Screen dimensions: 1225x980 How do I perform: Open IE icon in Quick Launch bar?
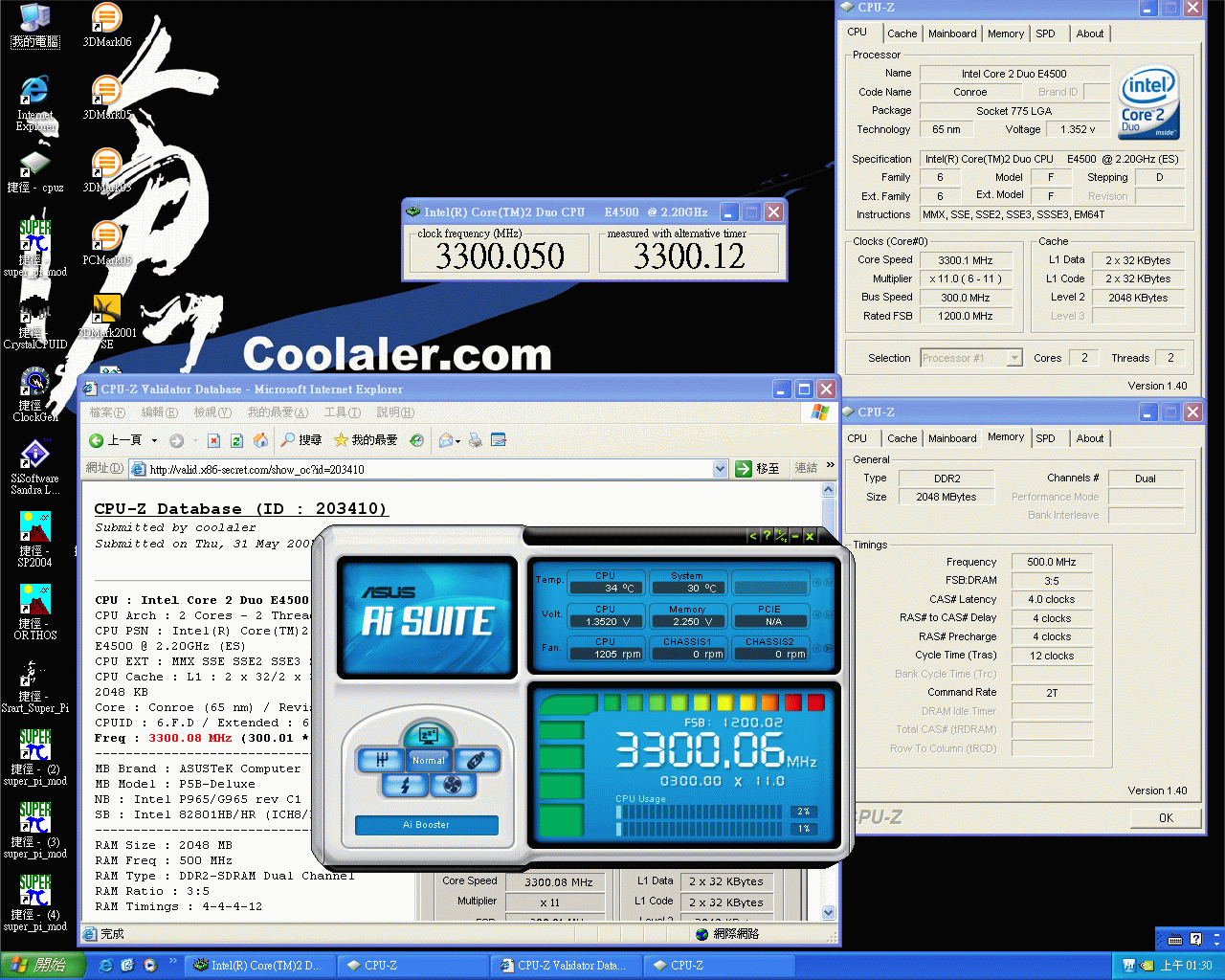coord(106,966)
